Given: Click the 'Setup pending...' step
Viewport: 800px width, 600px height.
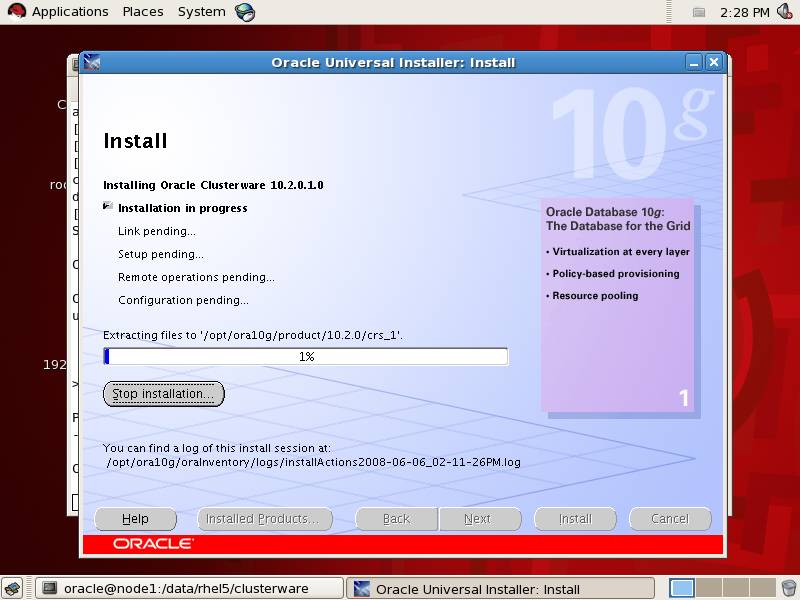Looking at the screenshot, I should click(161, 254).
